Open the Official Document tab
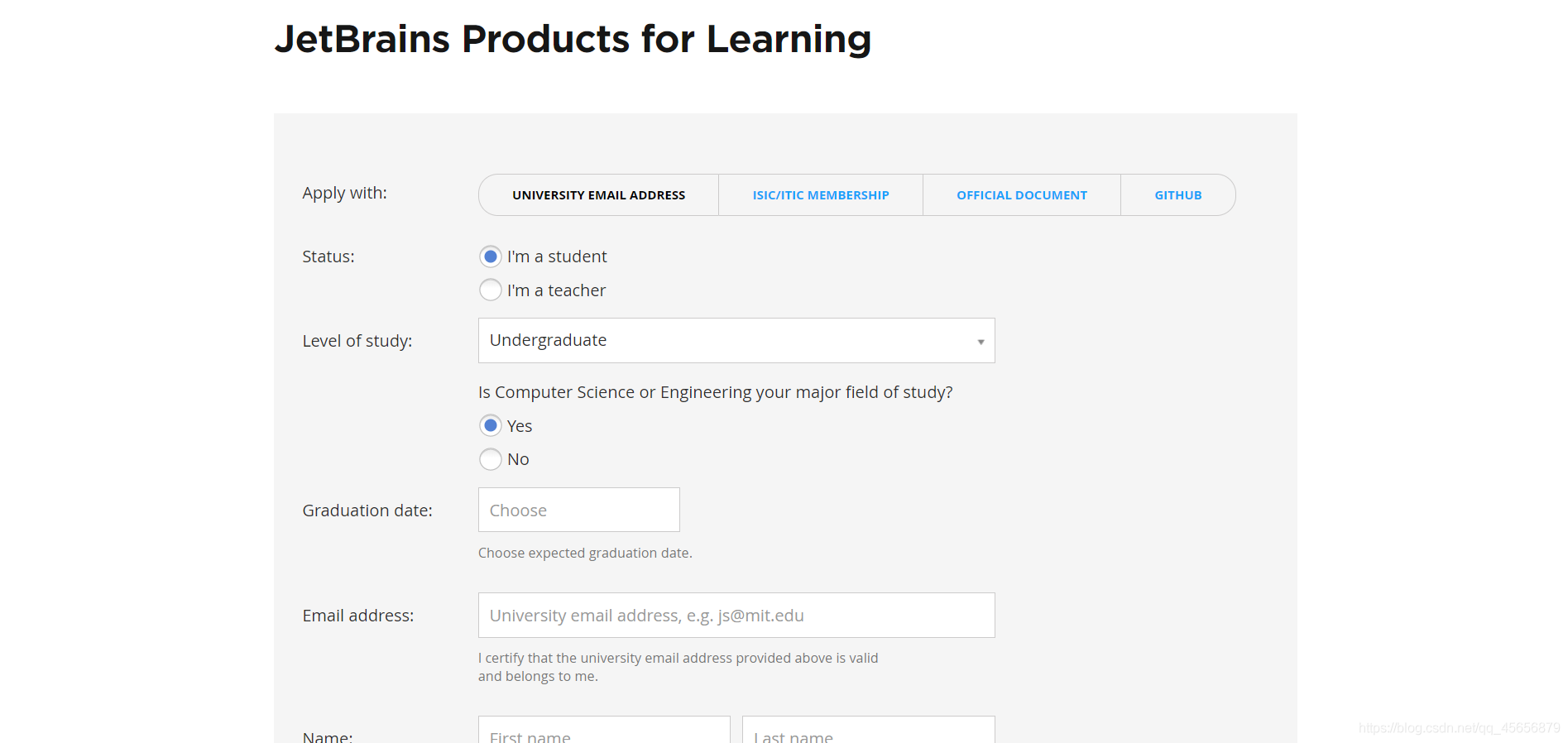This screenshot has width=1568, height=743. (x=1021, y=195)
